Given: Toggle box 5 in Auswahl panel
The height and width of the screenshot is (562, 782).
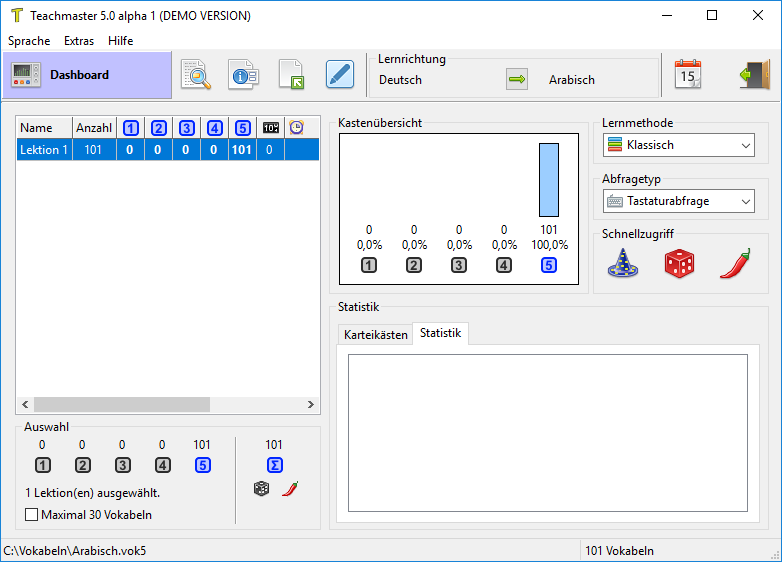Looking at the screenshot, I should (203, 465).
